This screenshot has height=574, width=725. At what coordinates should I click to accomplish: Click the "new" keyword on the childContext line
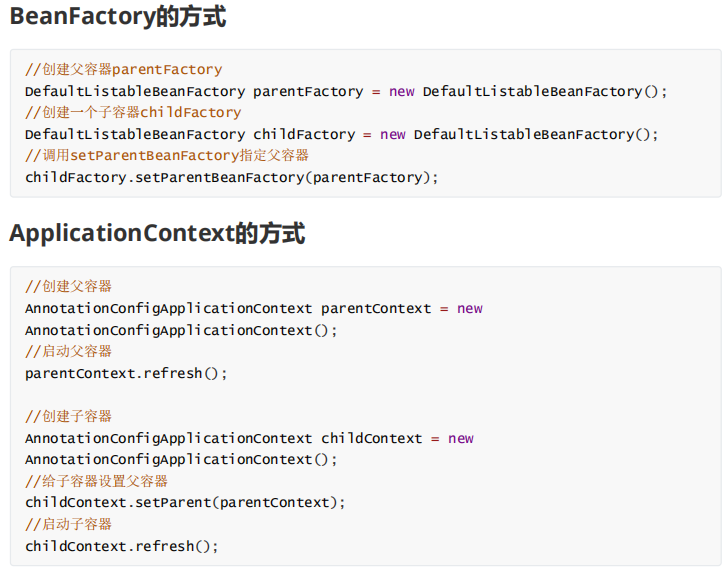[x=461, y=438]
